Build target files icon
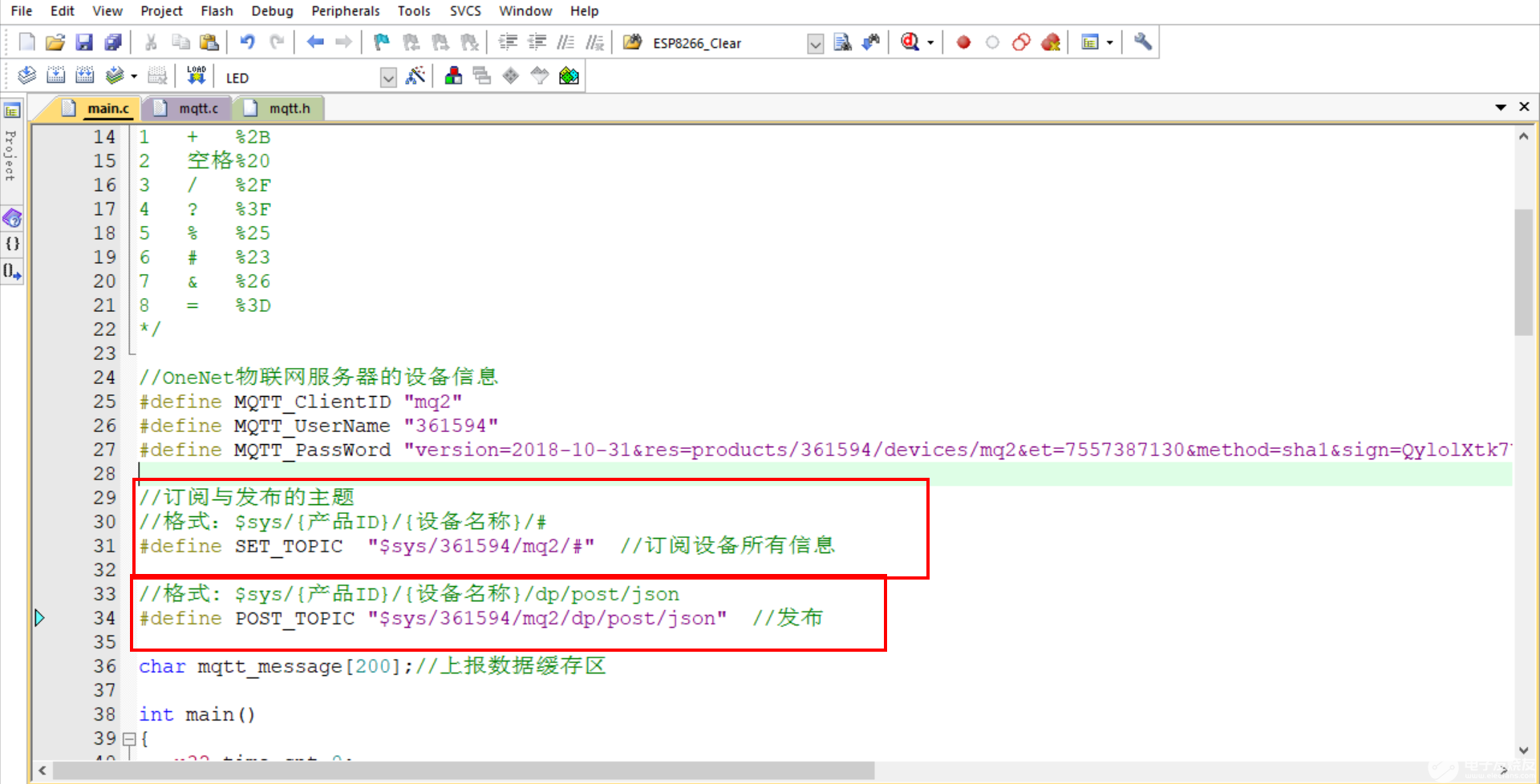This screenshot has height=784, width=1540. tap(55, 76)
